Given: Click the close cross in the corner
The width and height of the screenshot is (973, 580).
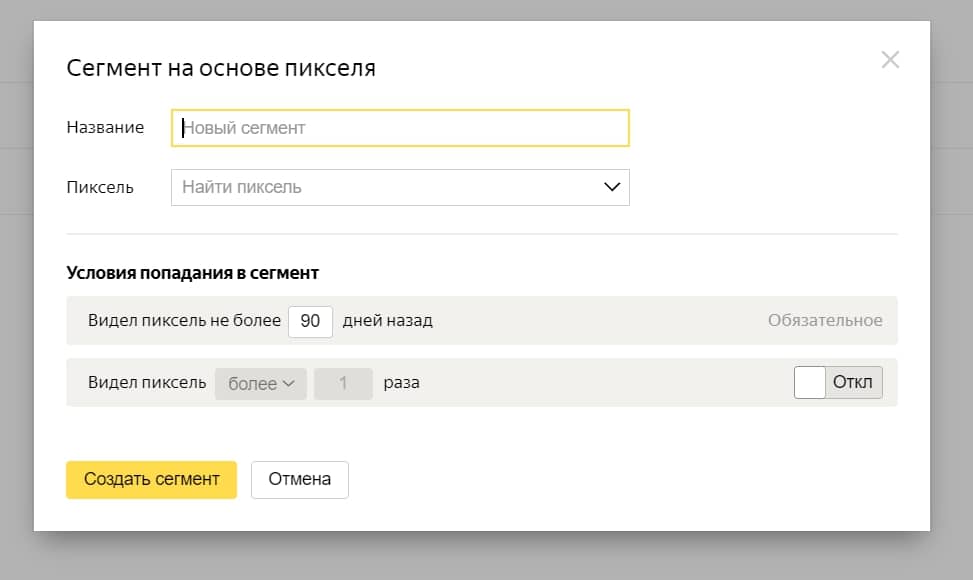Looking at the screenshot, I should [890, 59].
